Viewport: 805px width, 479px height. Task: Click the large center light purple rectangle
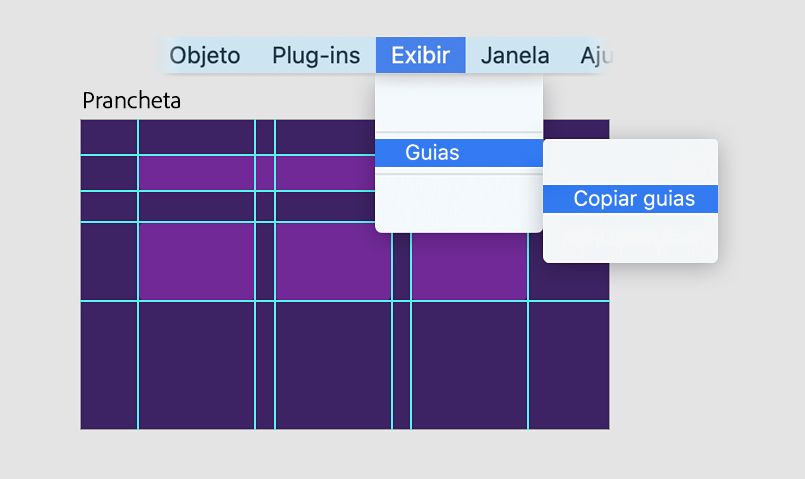[x=333, y=261]
